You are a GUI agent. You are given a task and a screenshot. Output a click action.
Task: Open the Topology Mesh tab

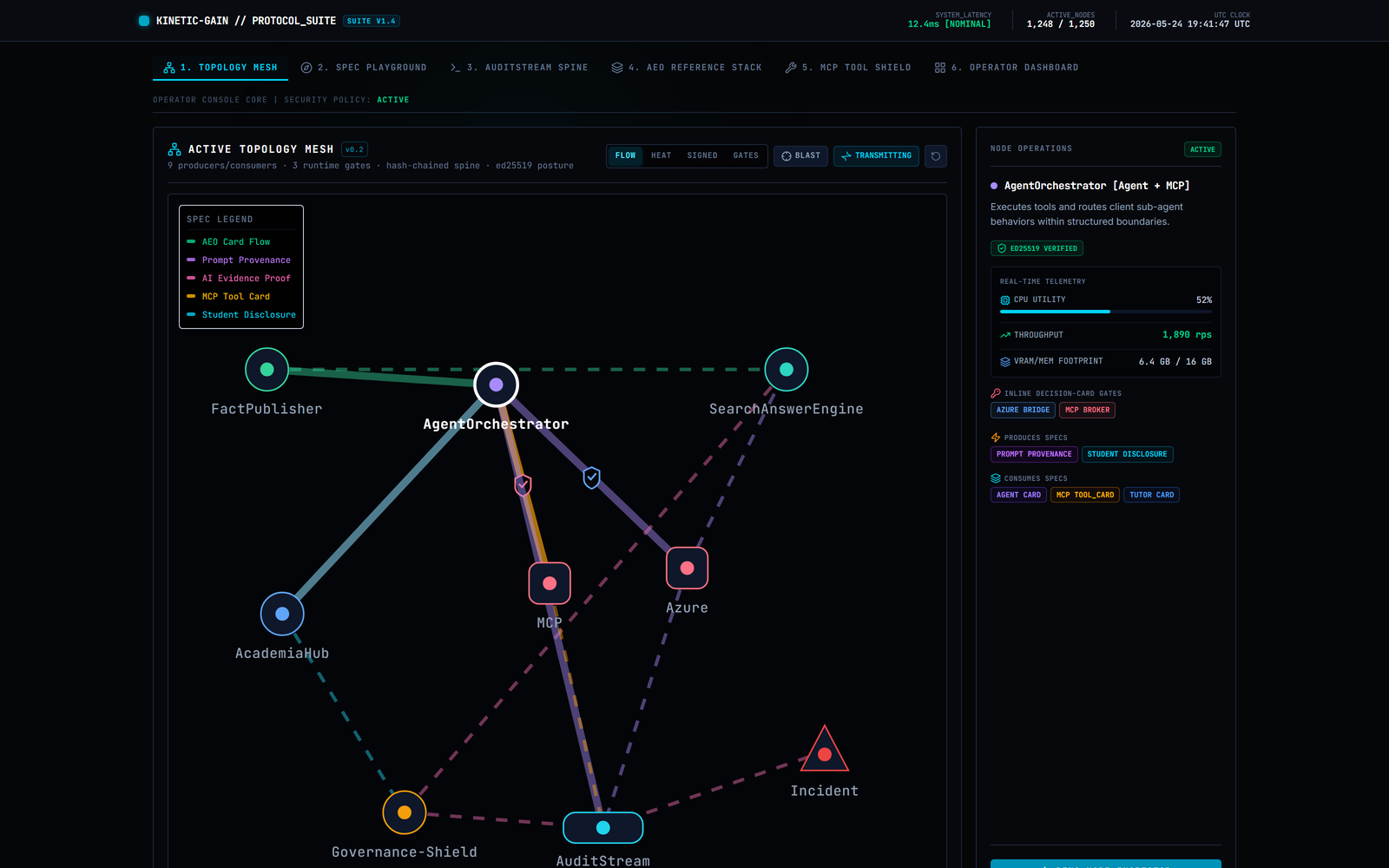coord(221,68)
